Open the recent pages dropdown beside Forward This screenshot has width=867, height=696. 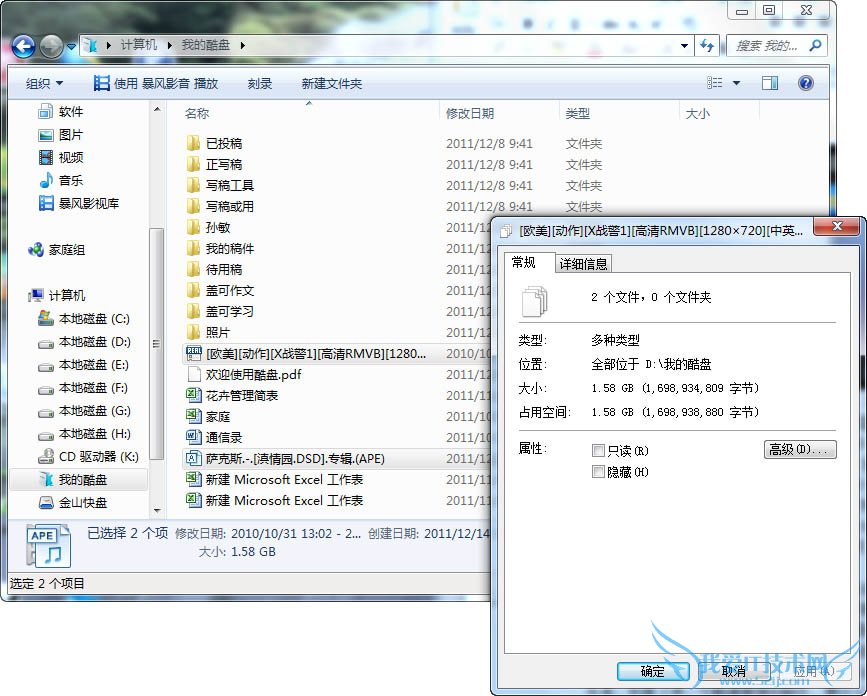[x=71, y=47]
